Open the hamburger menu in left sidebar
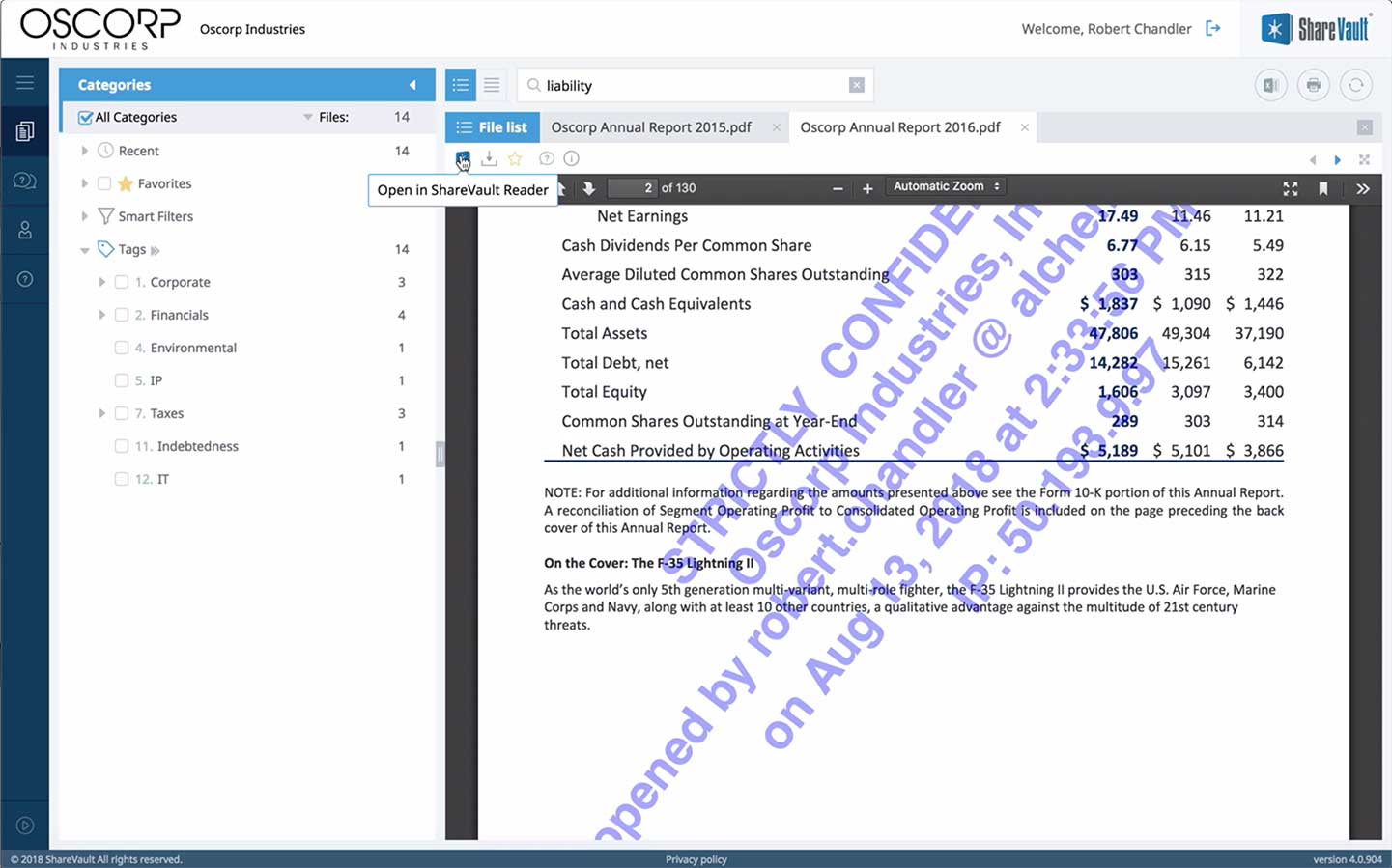The height and width of the screenshot is (868, 1392). coord(25,82)
